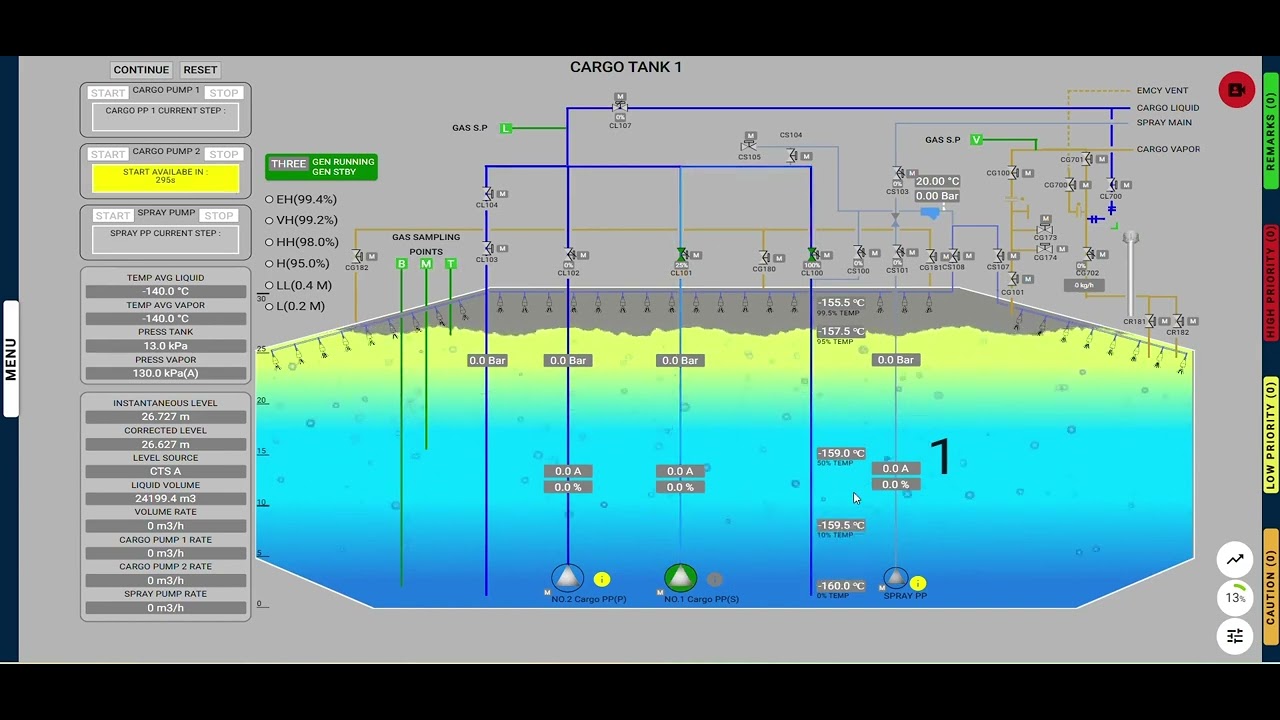Image resolution: width=1280 pixels, height=720 pixels.
Task: Select green valve CL101 at 25%
Action: coord(681,255)
